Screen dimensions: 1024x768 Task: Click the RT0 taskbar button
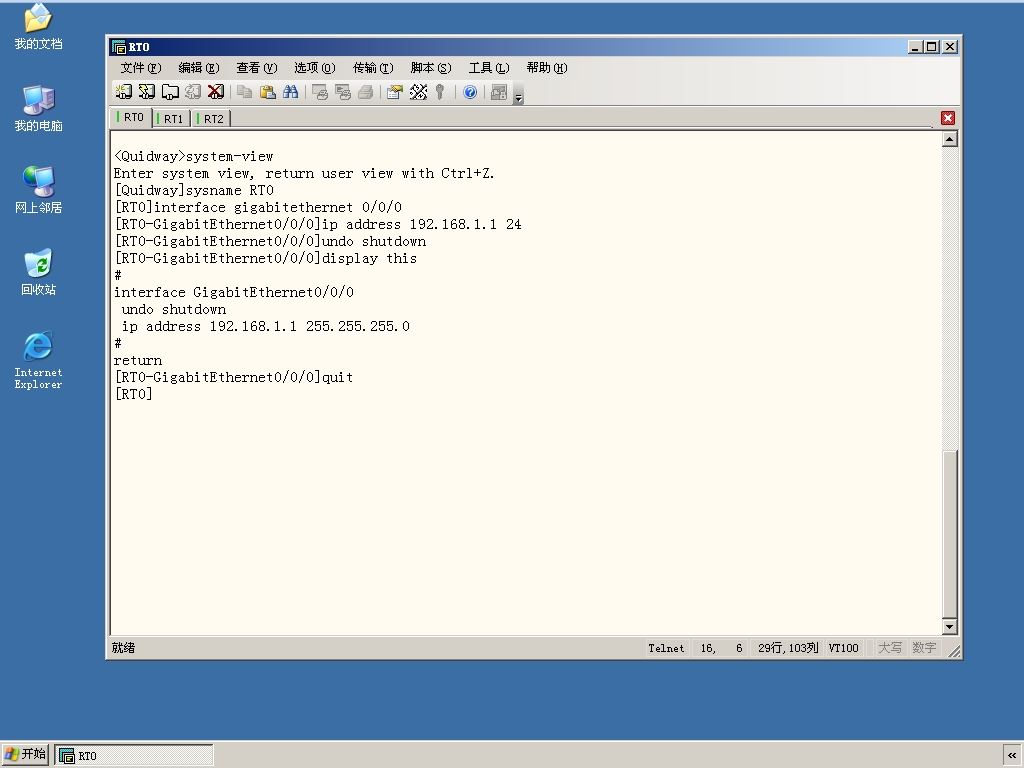(x=134, y=756)
